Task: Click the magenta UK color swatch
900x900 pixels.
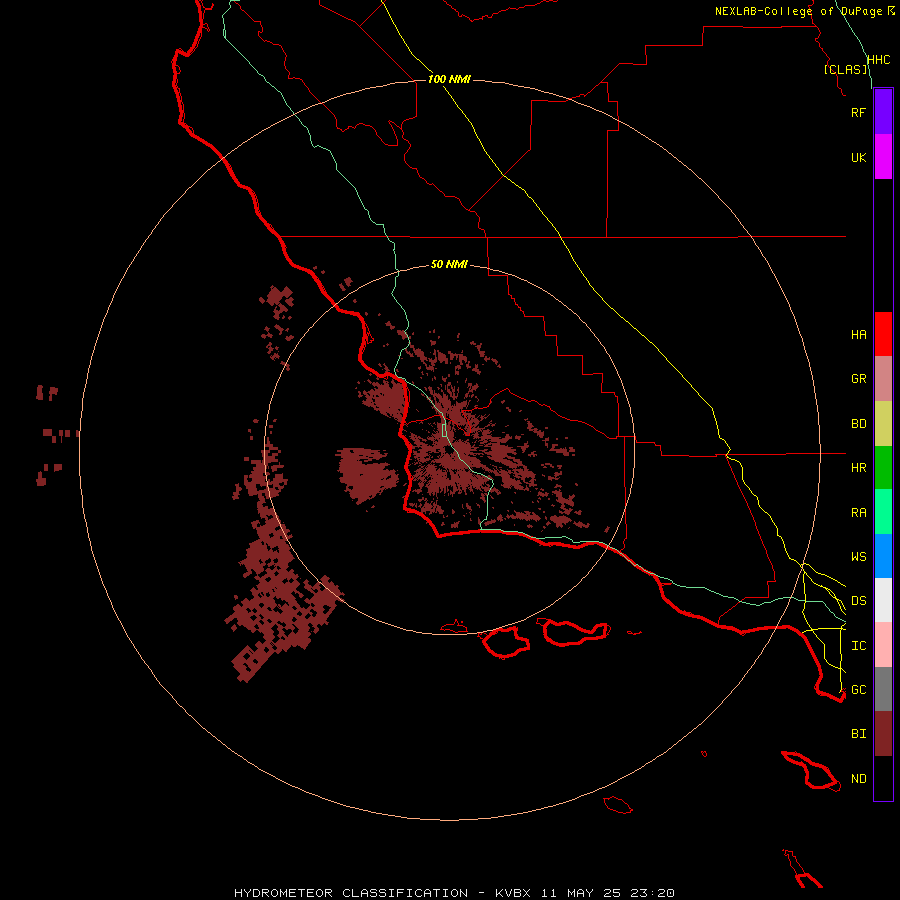Action: point(883,156)
